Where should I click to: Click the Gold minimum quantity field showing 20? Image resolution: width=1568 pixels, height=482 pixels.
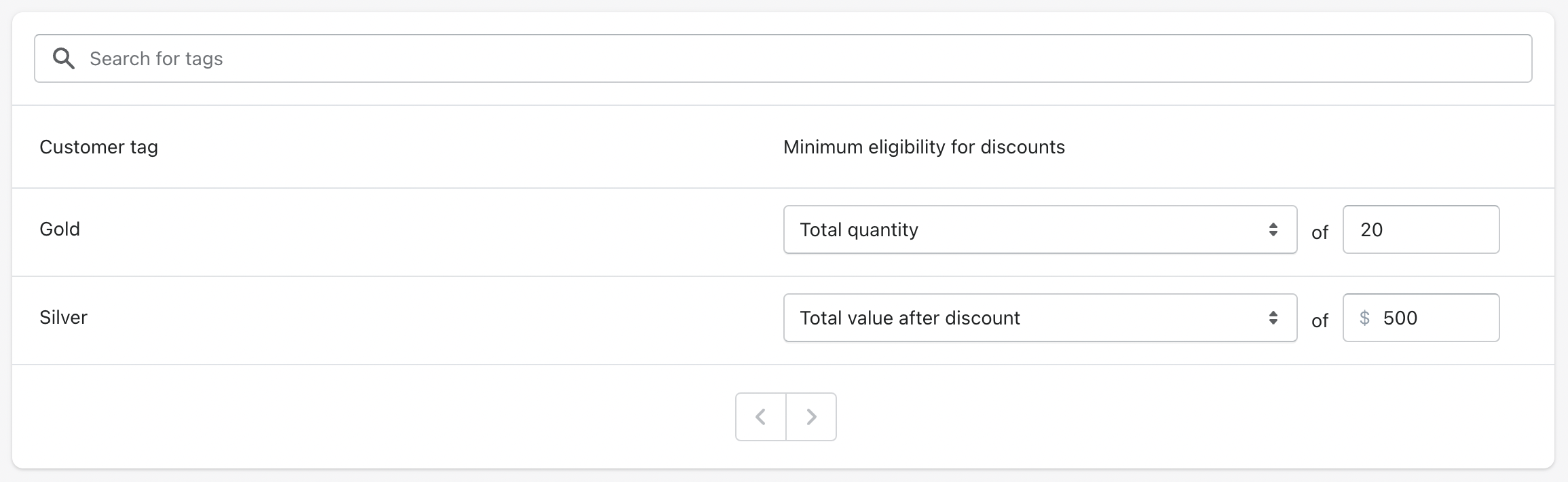tap(1421, 229)
